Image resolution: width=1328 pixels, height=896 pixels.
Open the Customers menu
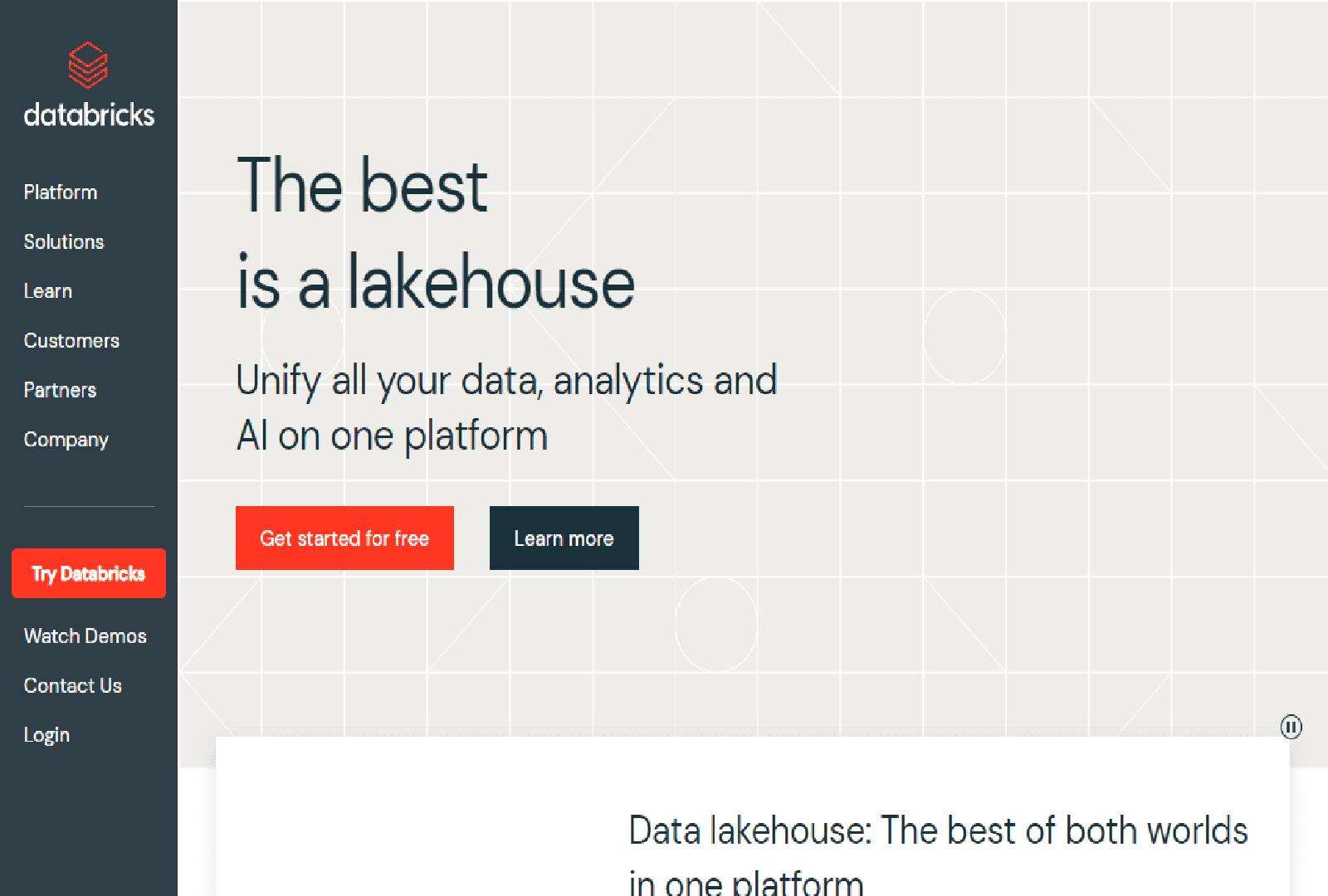pos(71,340)
